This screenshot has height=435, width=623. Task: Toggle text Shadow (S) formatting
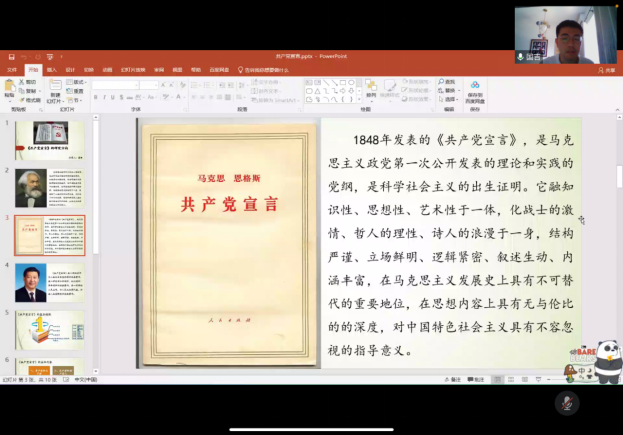tap(121, 97)
